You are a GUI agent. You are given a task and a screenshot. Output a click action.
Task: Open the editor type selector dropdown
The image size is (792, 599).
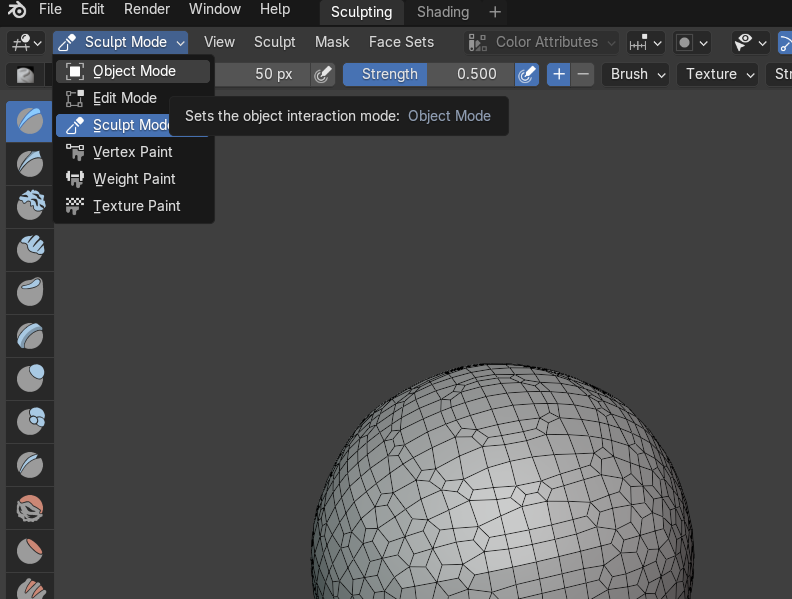(26, 43)
